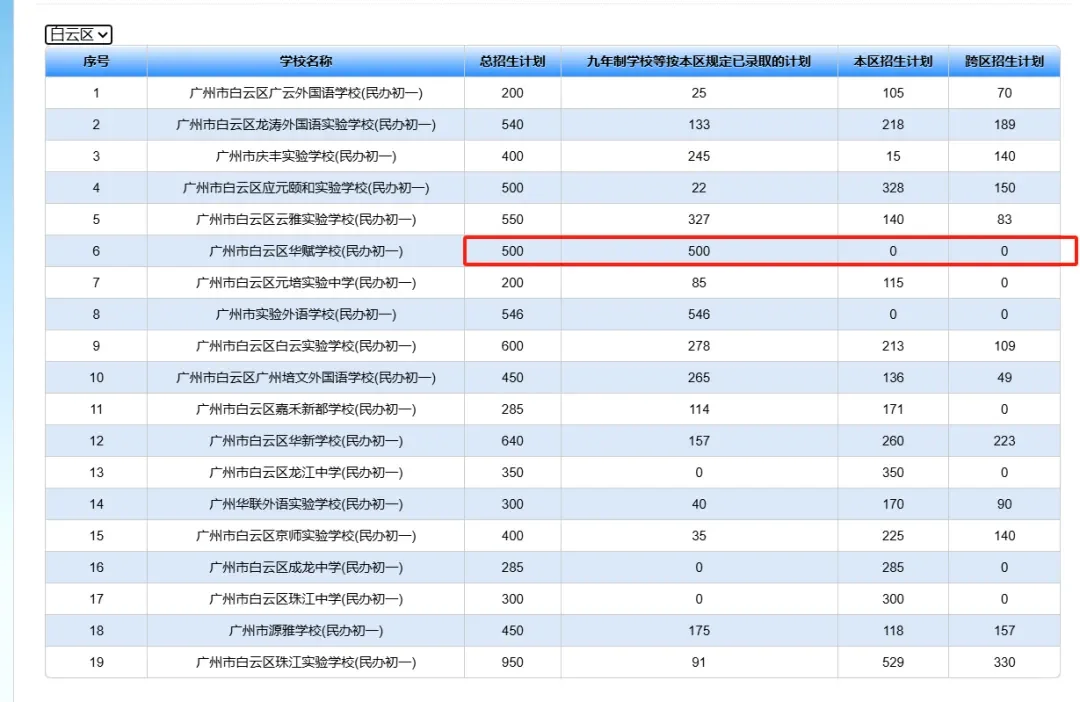
Task: Click total plan 640 for 华新学校
Action: coord(512,442)
